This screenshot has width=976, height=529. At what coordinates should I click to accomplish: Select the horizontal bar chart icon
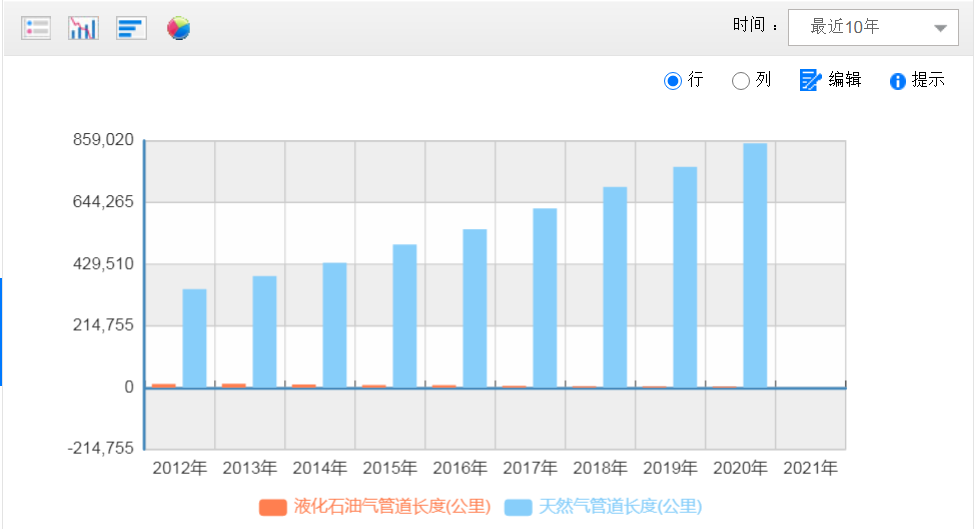click(x=131, y=28)
